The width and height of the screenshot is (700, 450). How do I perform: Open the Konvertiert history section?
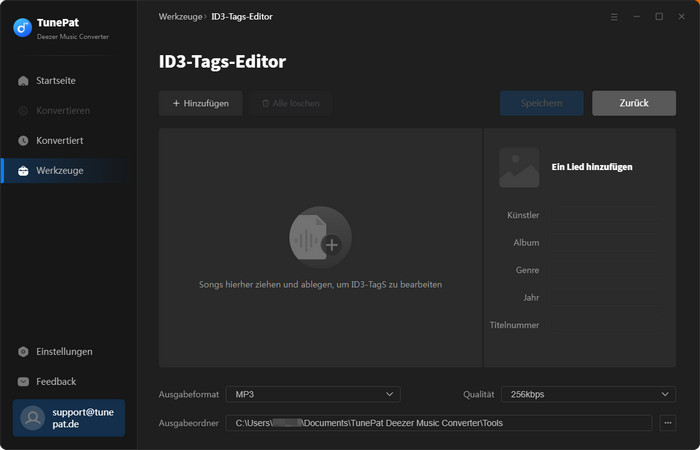click(67, 141)
